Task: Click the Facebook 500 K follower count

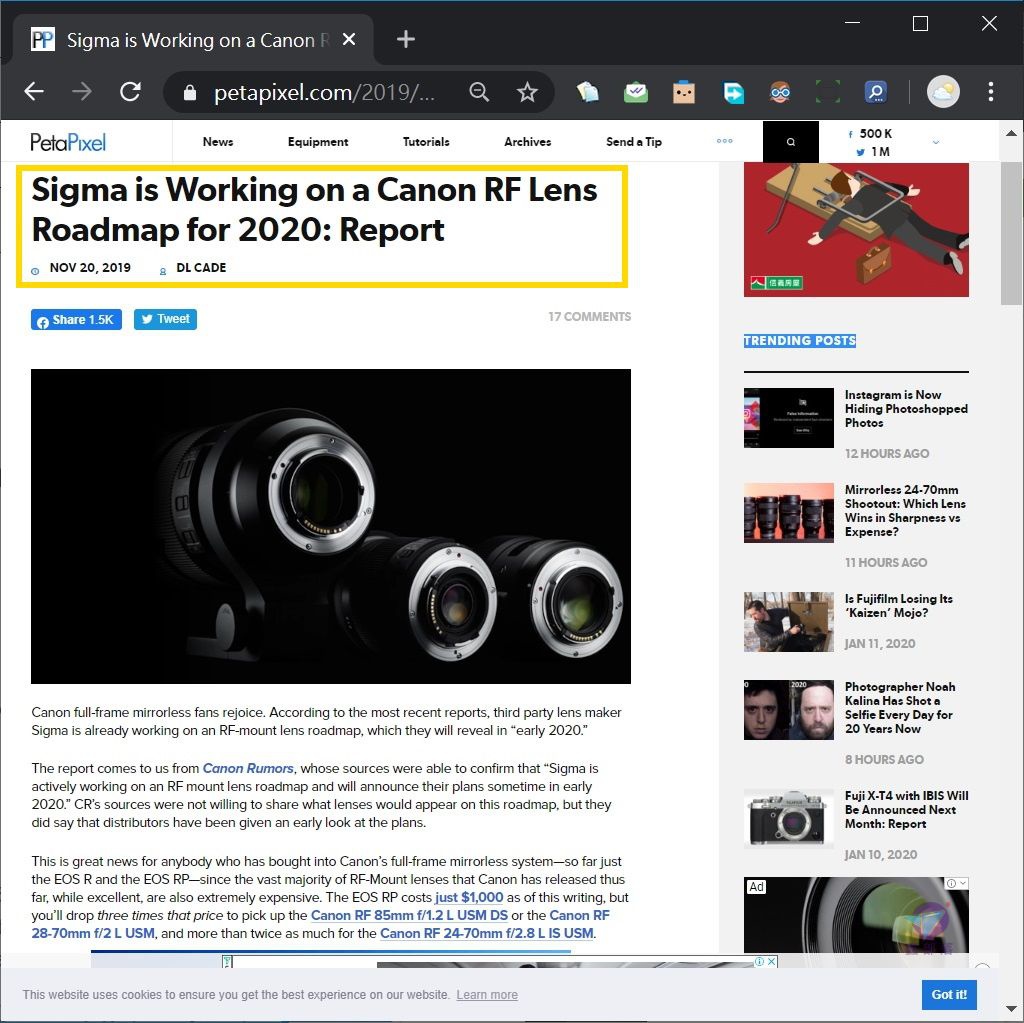Action: click(x=871, y=133)
